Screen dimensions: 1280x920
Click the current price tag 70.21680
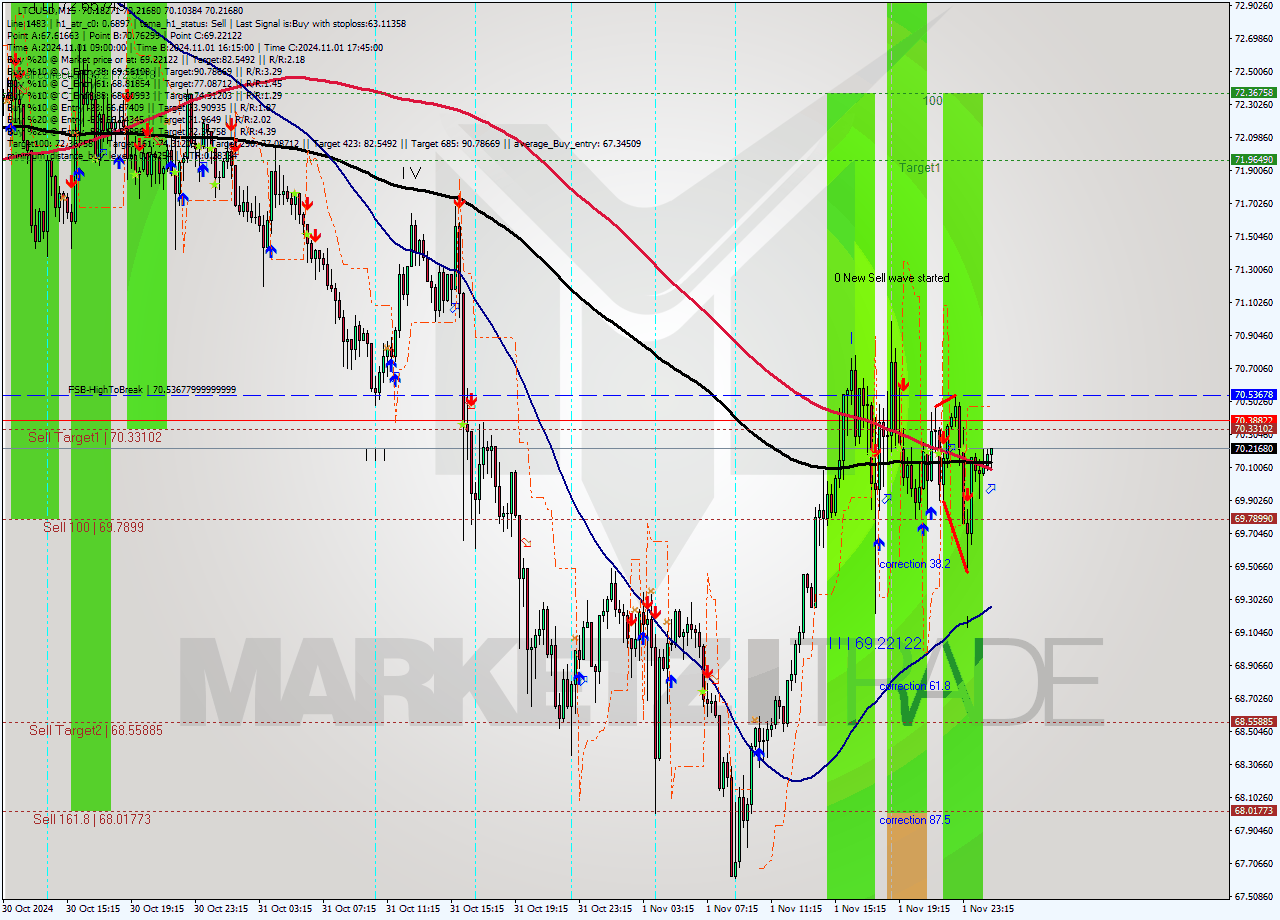[1254, 449]
